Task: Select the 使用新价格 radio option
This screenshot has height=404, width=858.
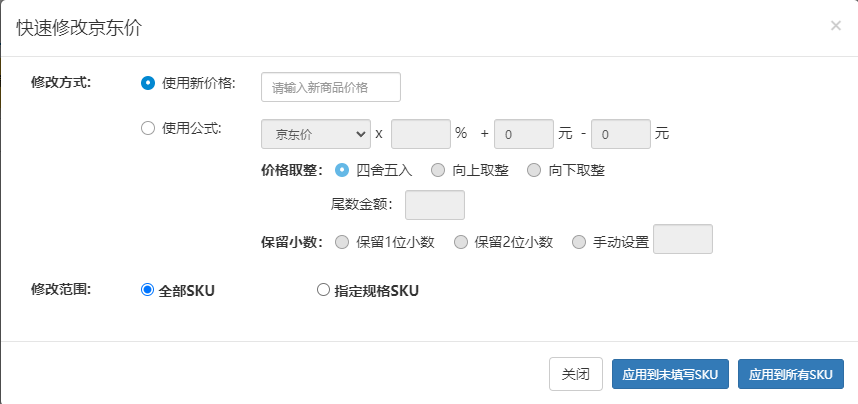Action: point(148,83)
